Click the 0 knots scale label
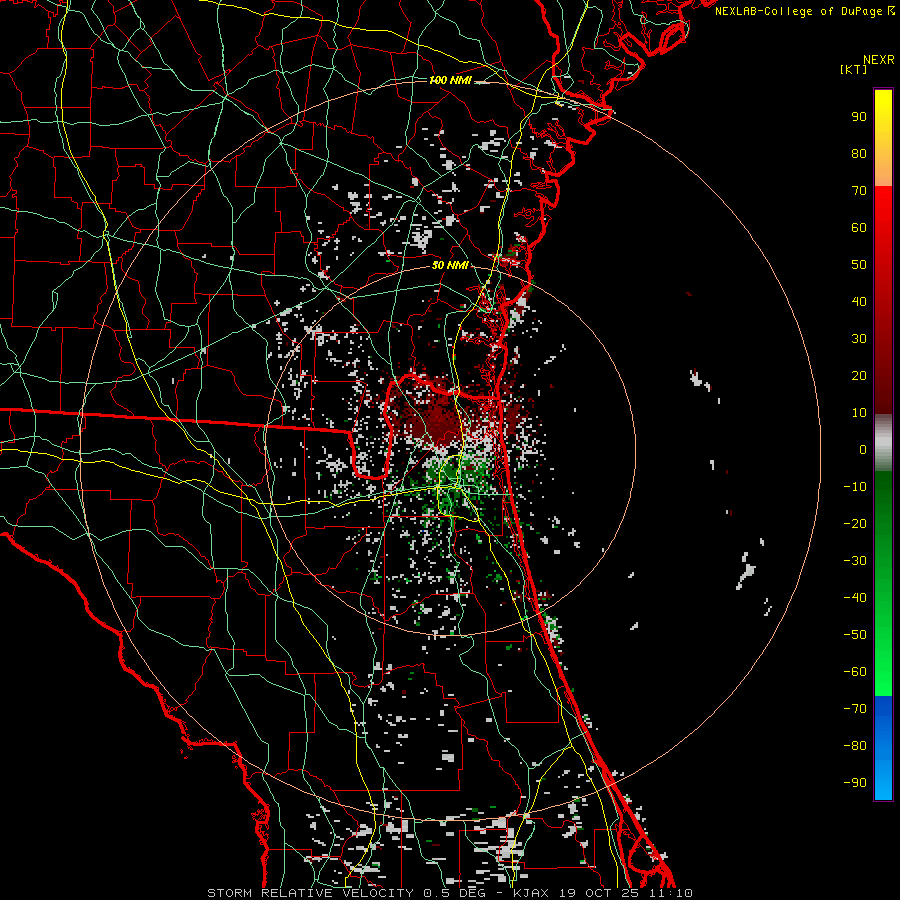This screenshot has width=900, height=900. point(863,449)
